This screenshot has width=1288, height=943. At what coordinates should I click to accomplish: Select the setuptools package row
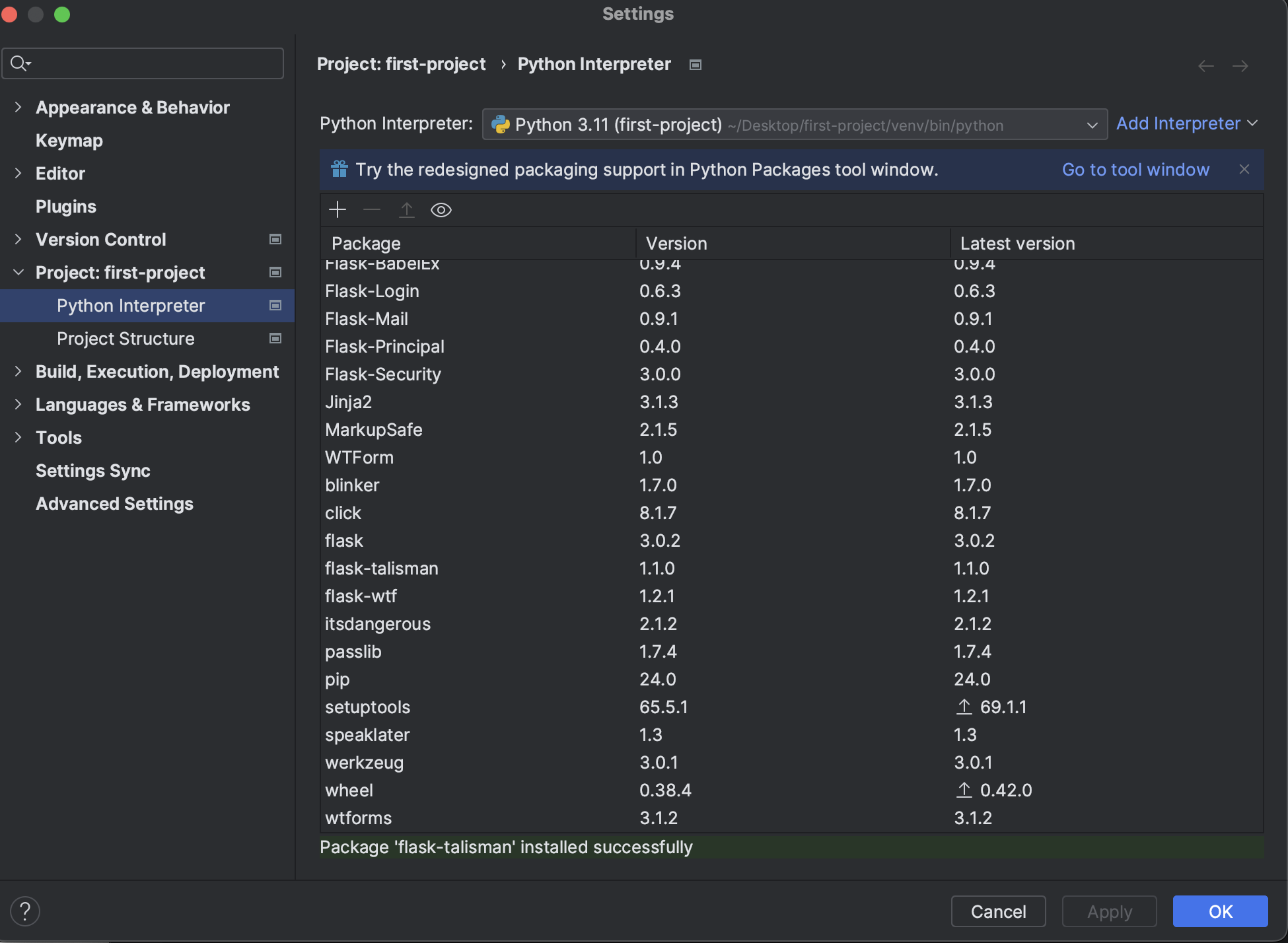(791, 707)
